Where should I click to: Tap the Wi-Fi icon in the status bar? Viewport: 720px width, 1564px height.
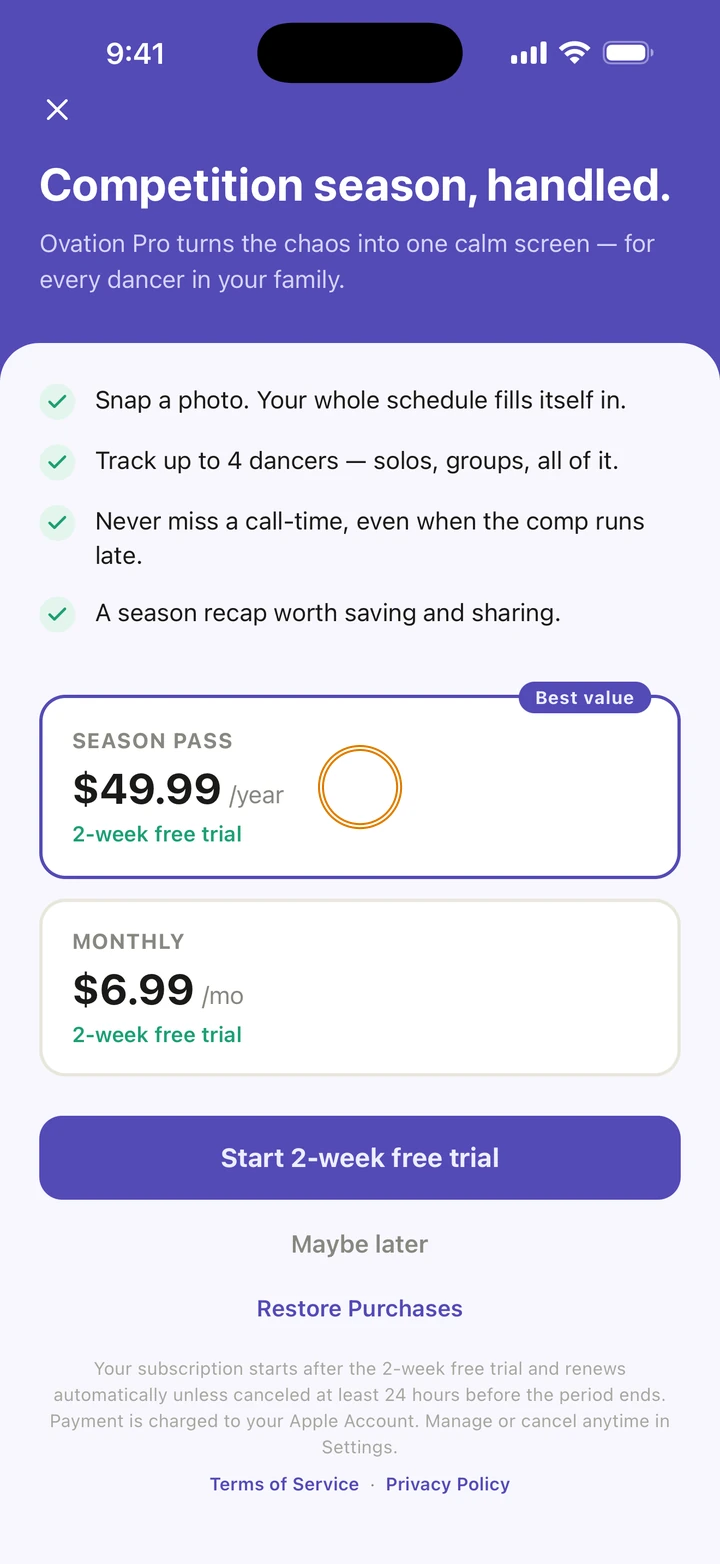pyautogui.click(x=574, y=53)
